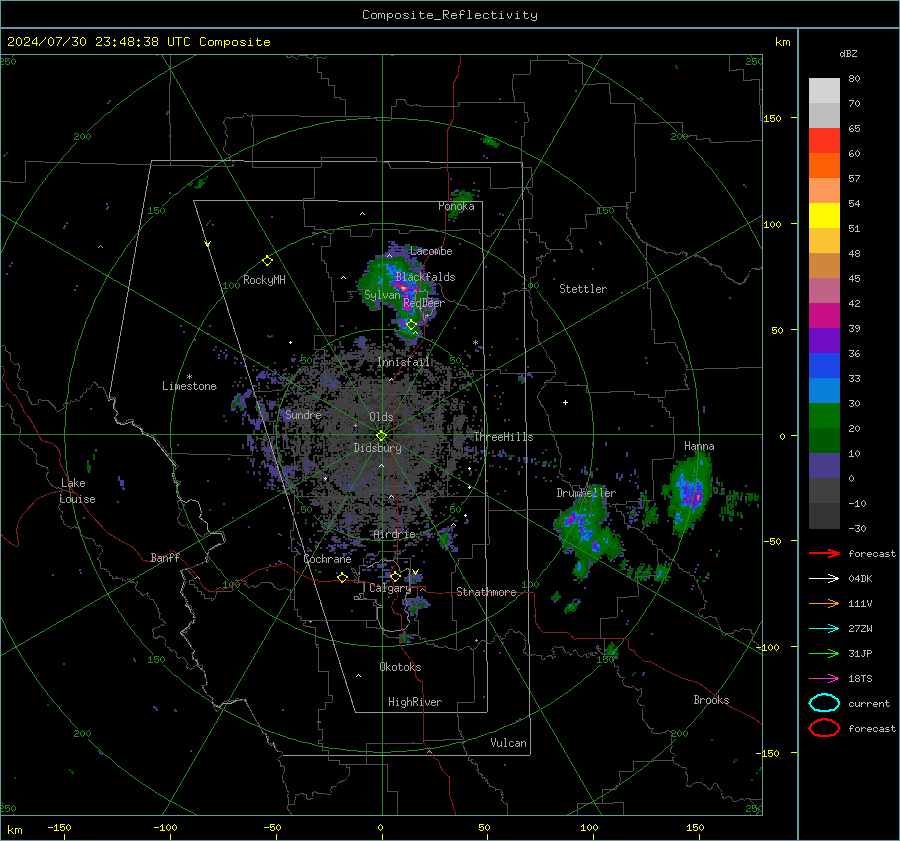Select the blue 36 dBZ color swatch

pyautogui.click(x=824, y=366)
